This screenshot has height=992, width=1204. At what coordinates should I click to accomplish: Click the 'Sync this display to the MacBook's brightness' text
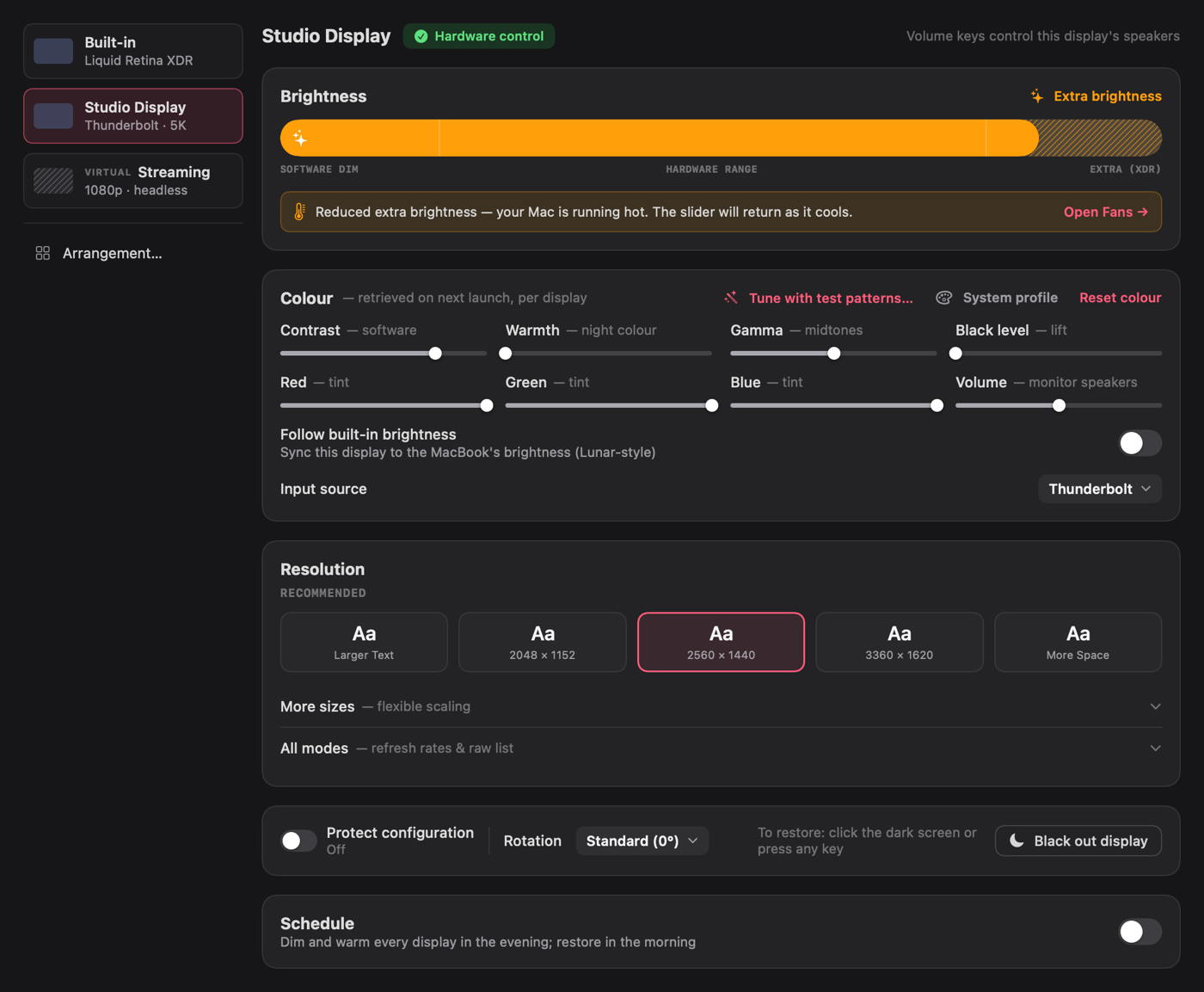468,453
